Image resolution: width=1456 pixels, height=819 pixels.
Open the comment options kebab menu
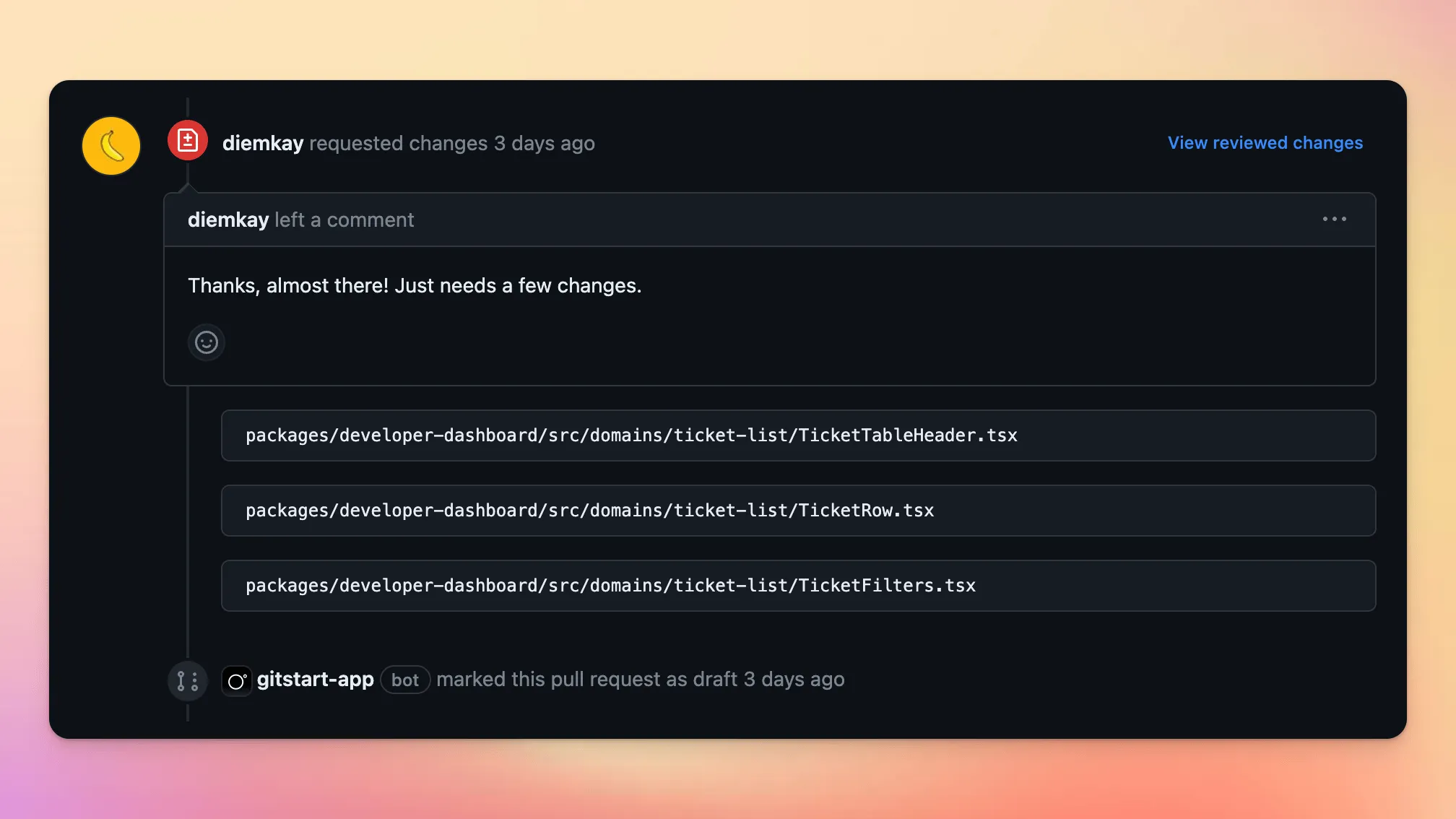1335,219
